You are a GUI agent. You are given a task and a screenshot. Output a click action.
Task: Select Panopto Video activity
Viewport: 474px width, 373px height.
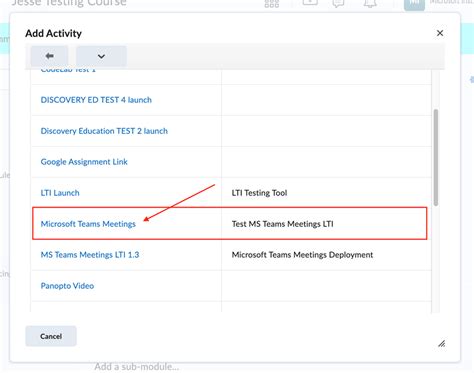(x=67, y=286)
